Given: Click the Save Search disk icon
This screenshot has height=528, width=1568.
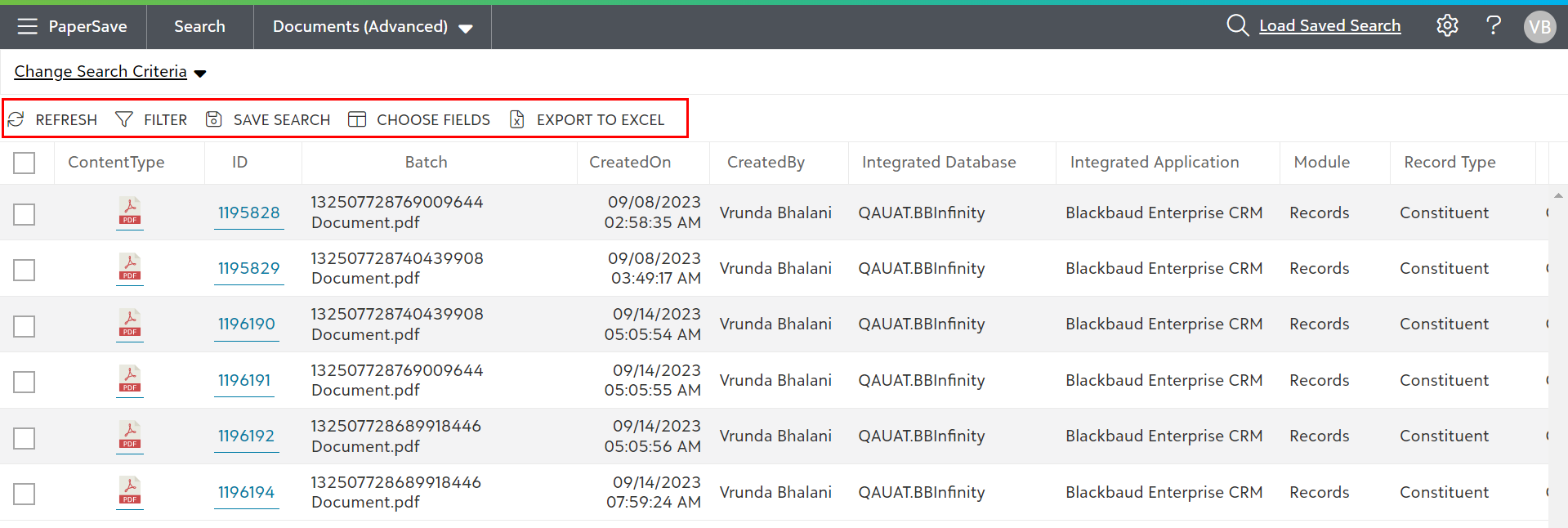Looking at the screenshot, I should click(x=214, y=120).
